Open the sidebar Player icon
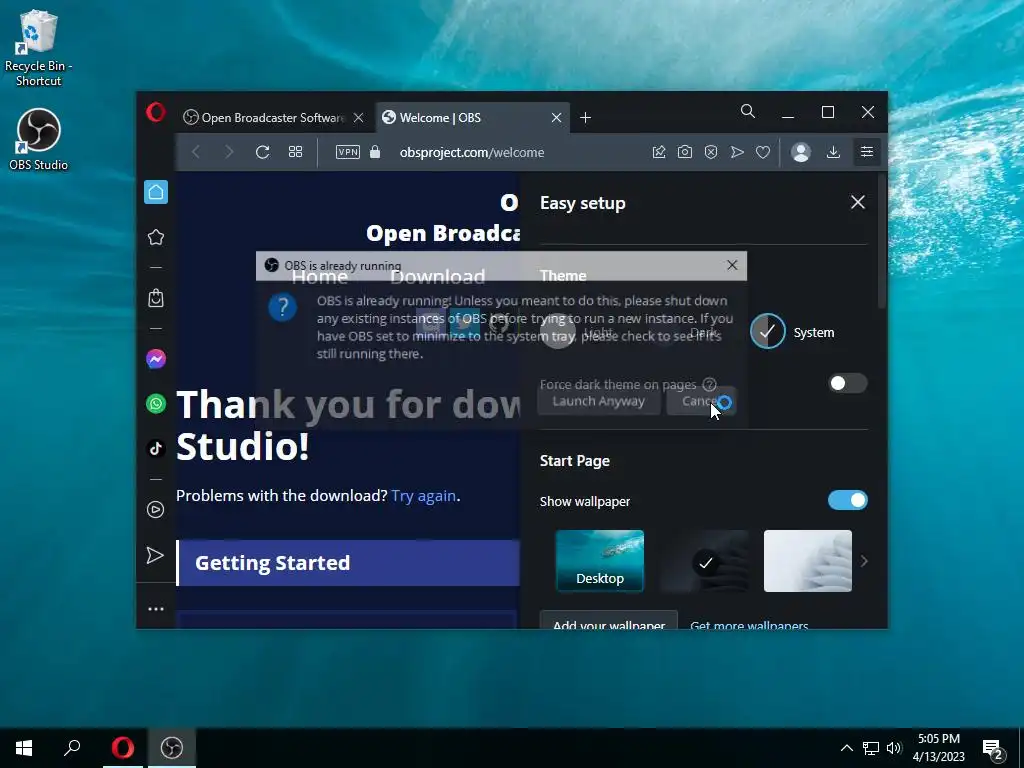Screen dimensions: 1024x768 (155, 509)
